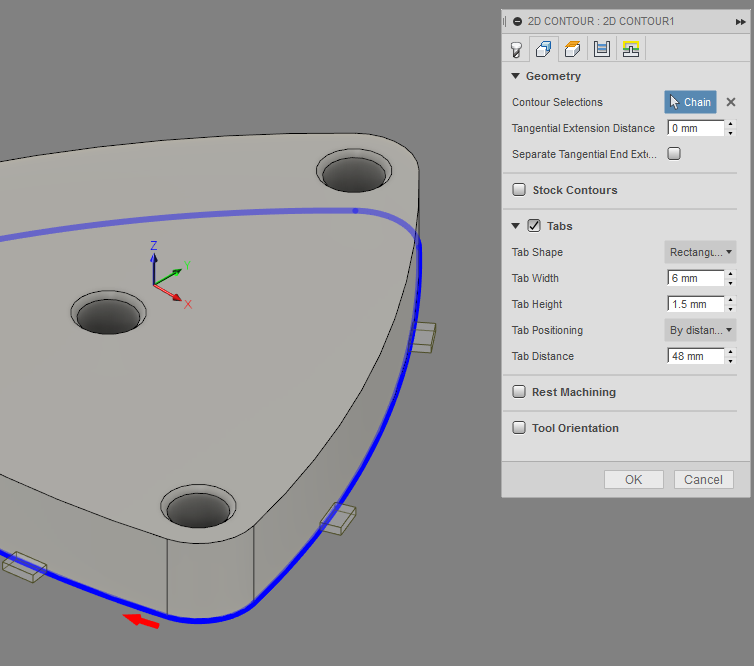The height and width of the screenshot is (666, 754).
Task: Open the Tool tab icon
Action: [x=516, y=48]
